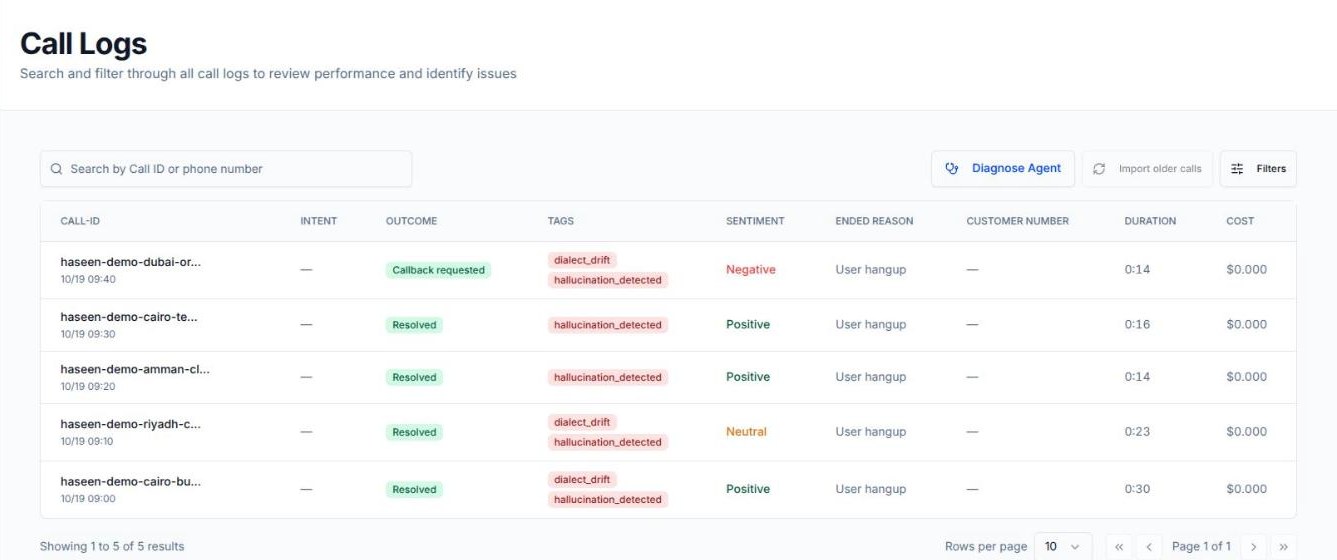1337x560 pixels.
Task: Click the 0:30 duration value
Action: 1137,489
